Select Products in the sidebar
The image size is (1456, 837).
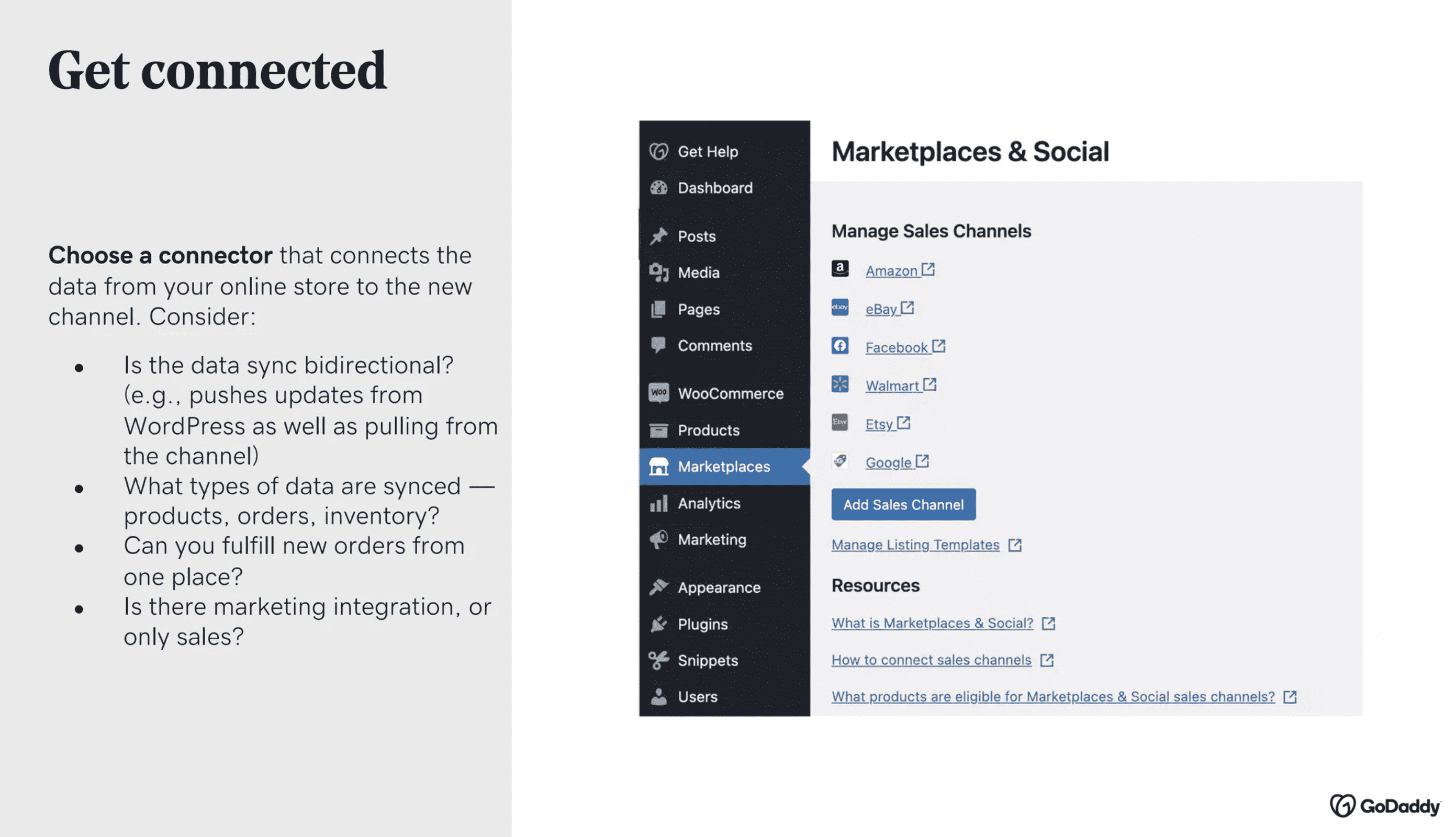pos(724,430)
